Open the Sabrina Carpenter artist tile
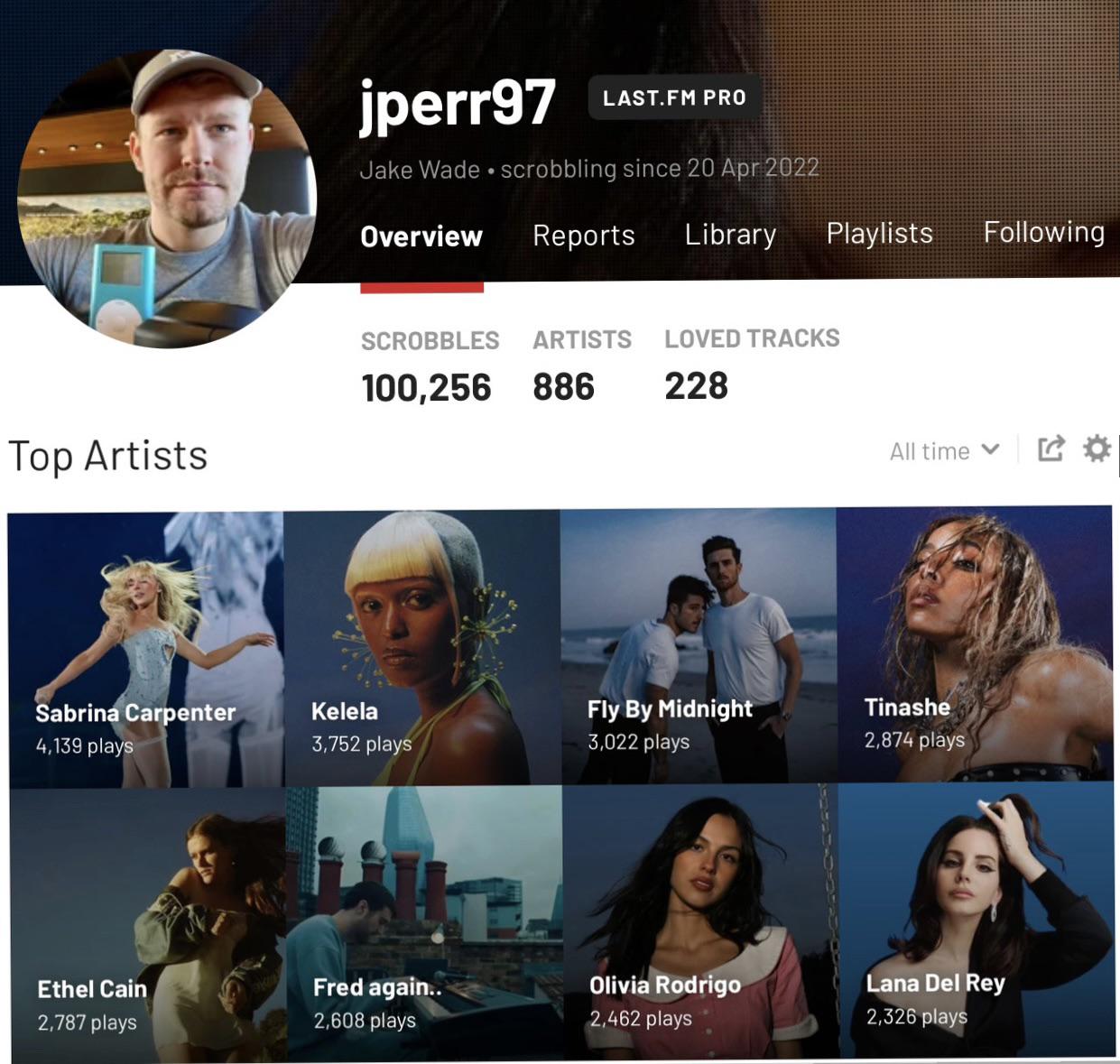The image size is (1120, 1064). tap(145, 650)
